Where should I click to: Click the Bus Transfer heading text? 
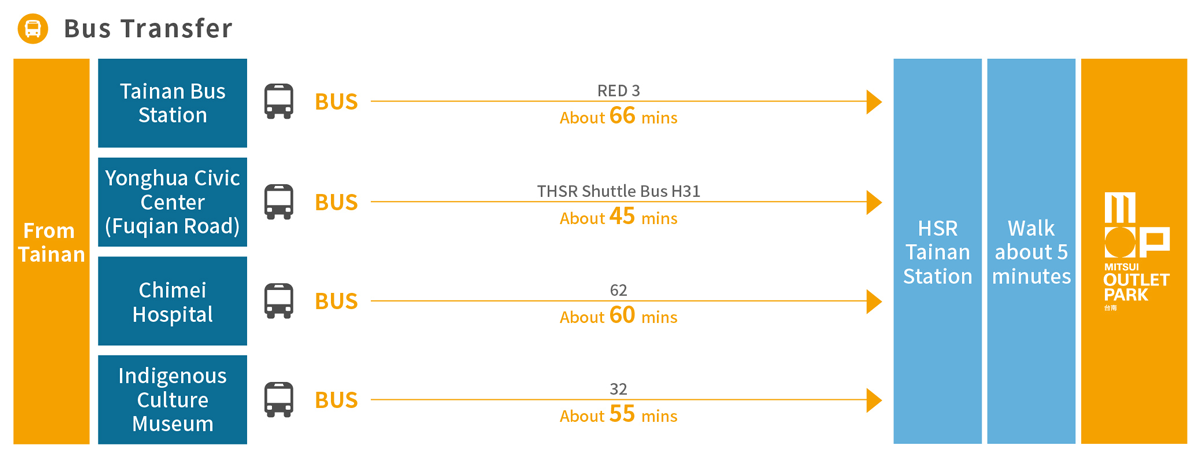148,28
